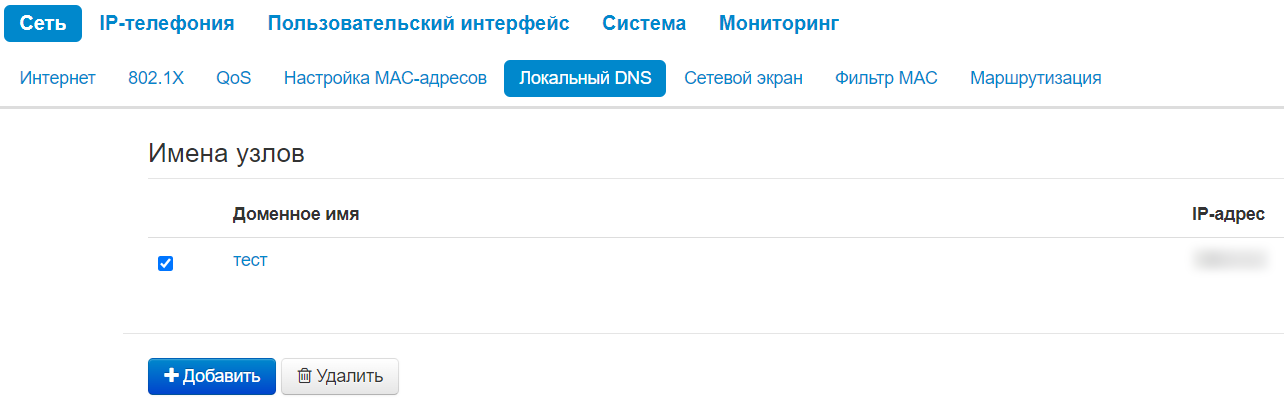Open the Интернет subtab
This screenshot has height=411, width=1284.
tap(58, 78)
